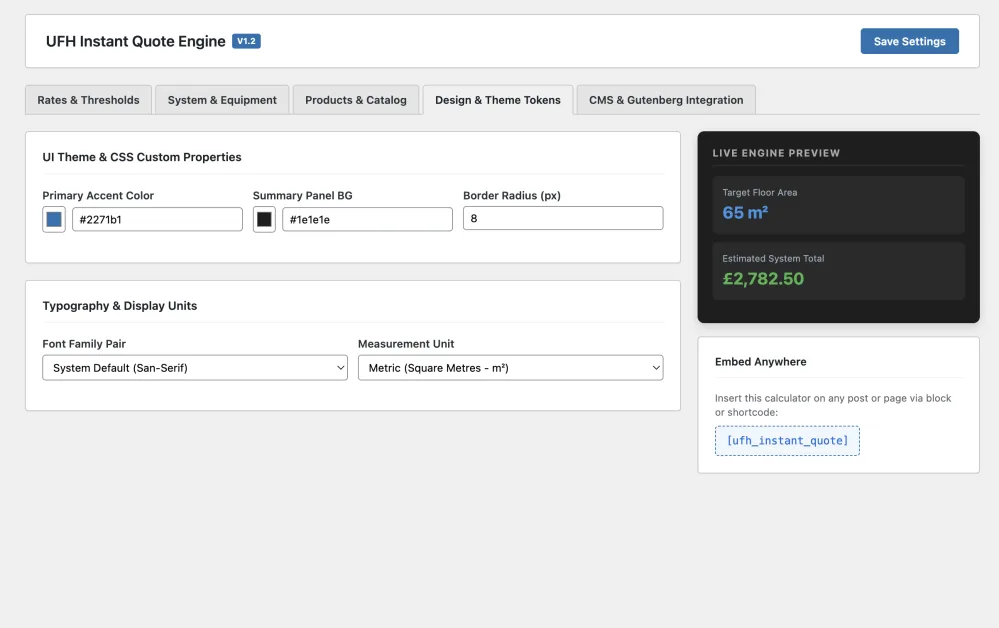
Task: Click the UI Theme & CSS Custom Properties heading
Action: pyautogui.click(x=142, y=157)
